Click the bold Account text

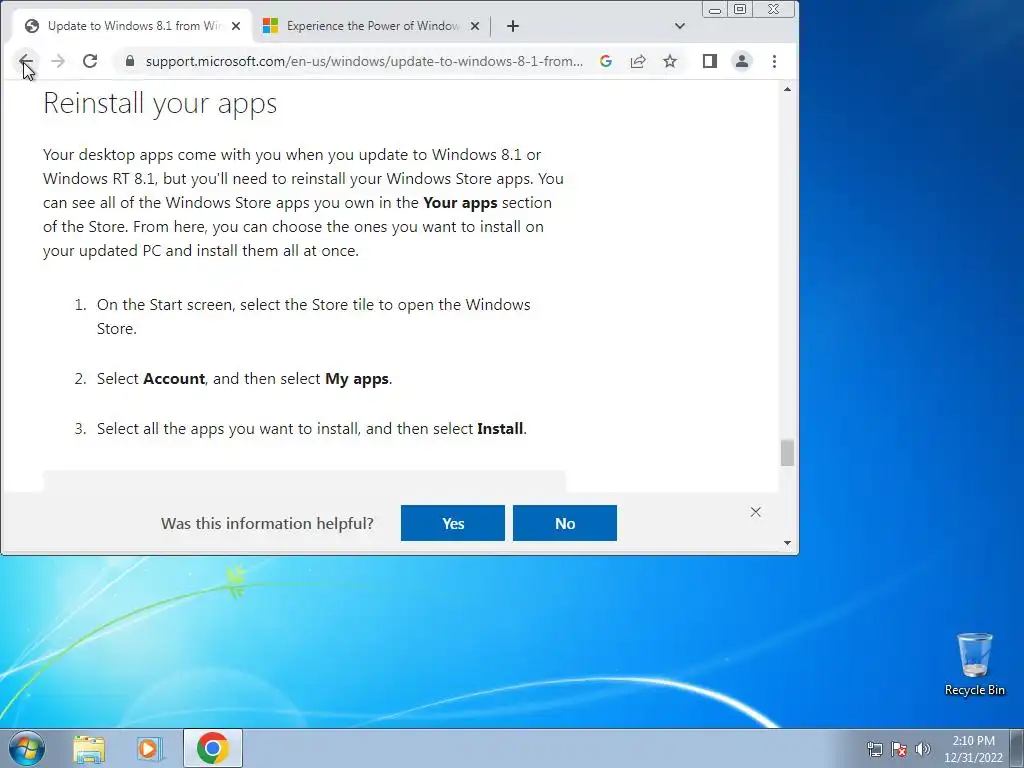[x=174, y=379]
